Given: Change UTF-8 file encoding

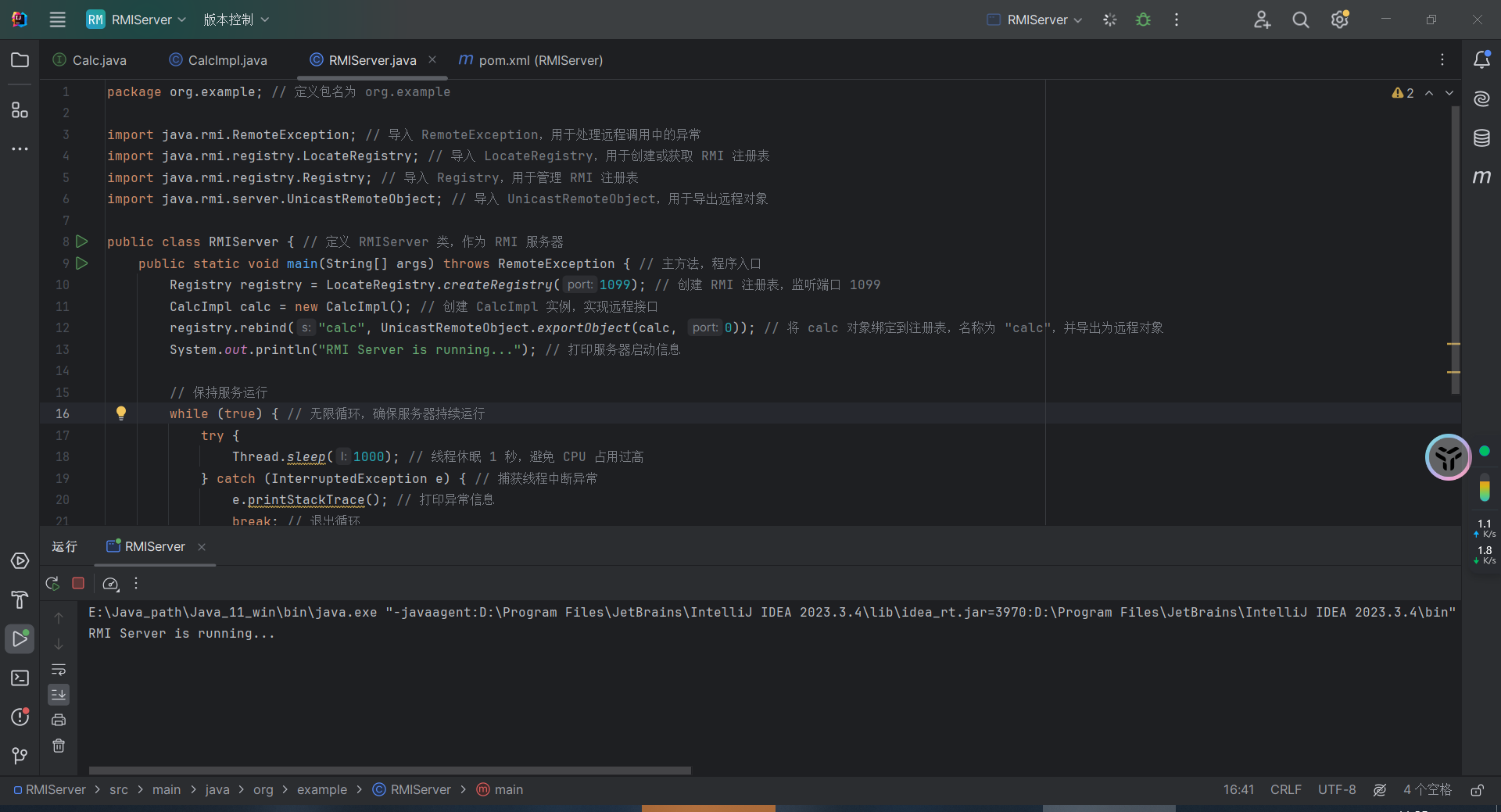Looking at the screenshot, I should click(1337, 789).
